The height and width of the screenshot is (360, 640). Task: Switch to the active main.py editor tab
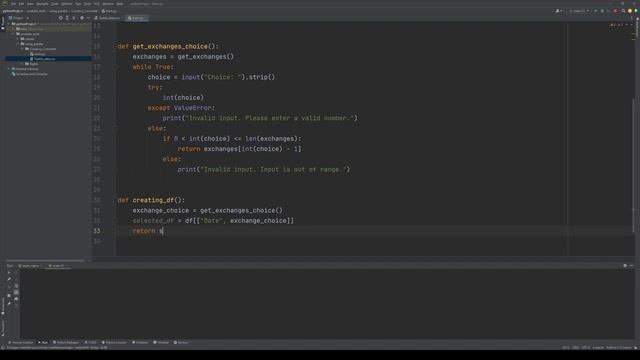tap(137, 18)
